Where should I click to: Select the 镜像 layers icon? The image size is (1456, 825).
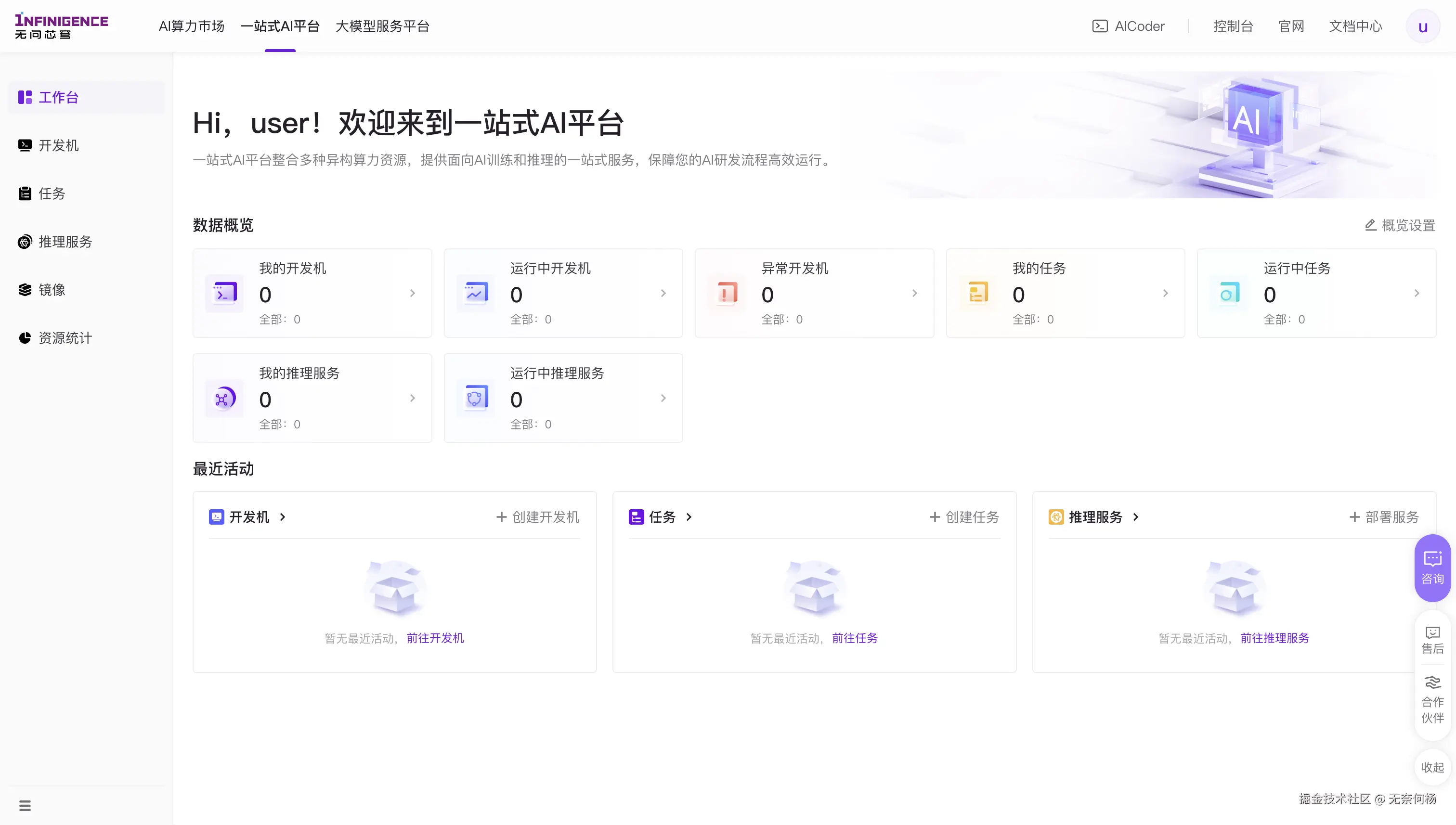[25, 290]
